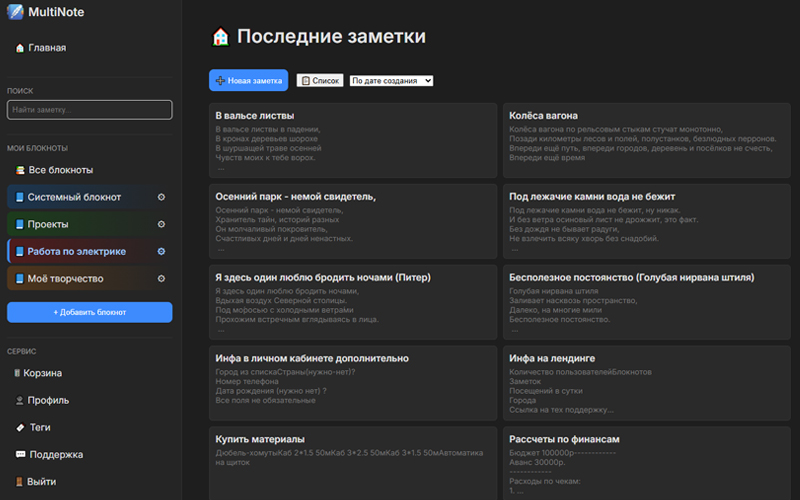This screenshot has width=800, height=500.
Task: Open settings gear for Проекты notebook
Action: click(161, 224)
